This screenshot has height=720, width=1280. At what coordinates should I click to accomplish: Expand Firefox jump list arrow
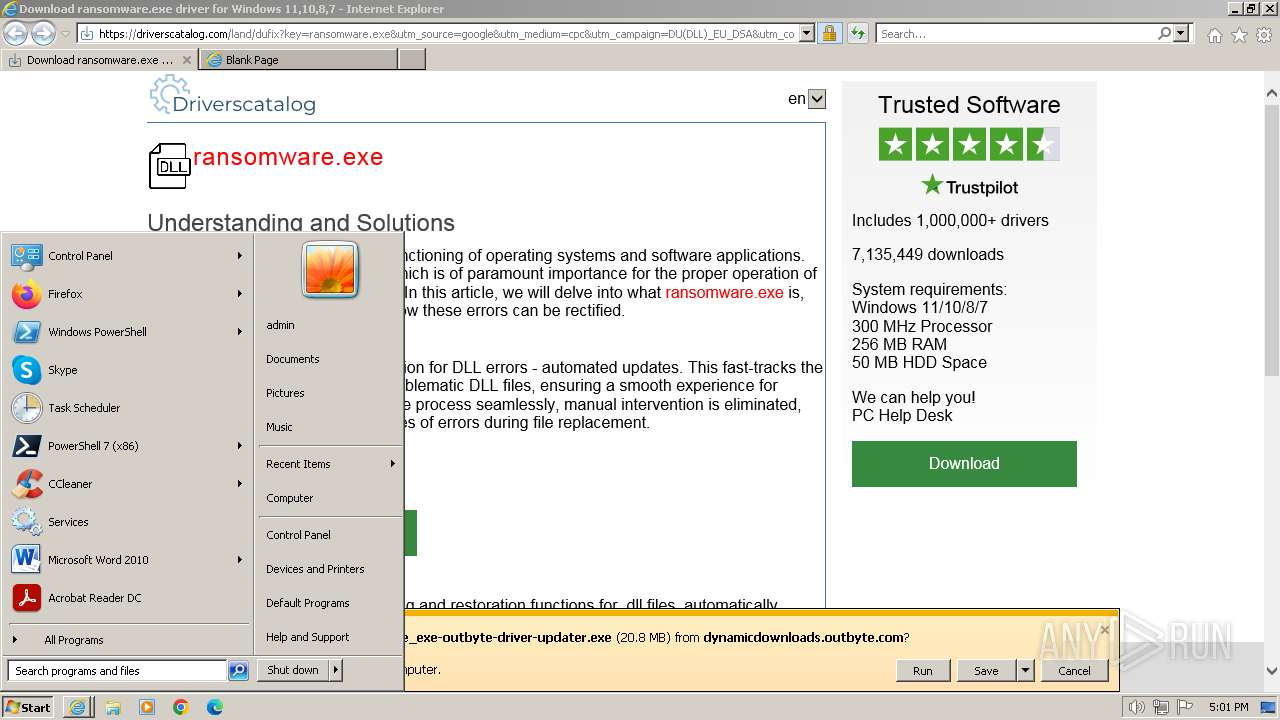[240, 294]
